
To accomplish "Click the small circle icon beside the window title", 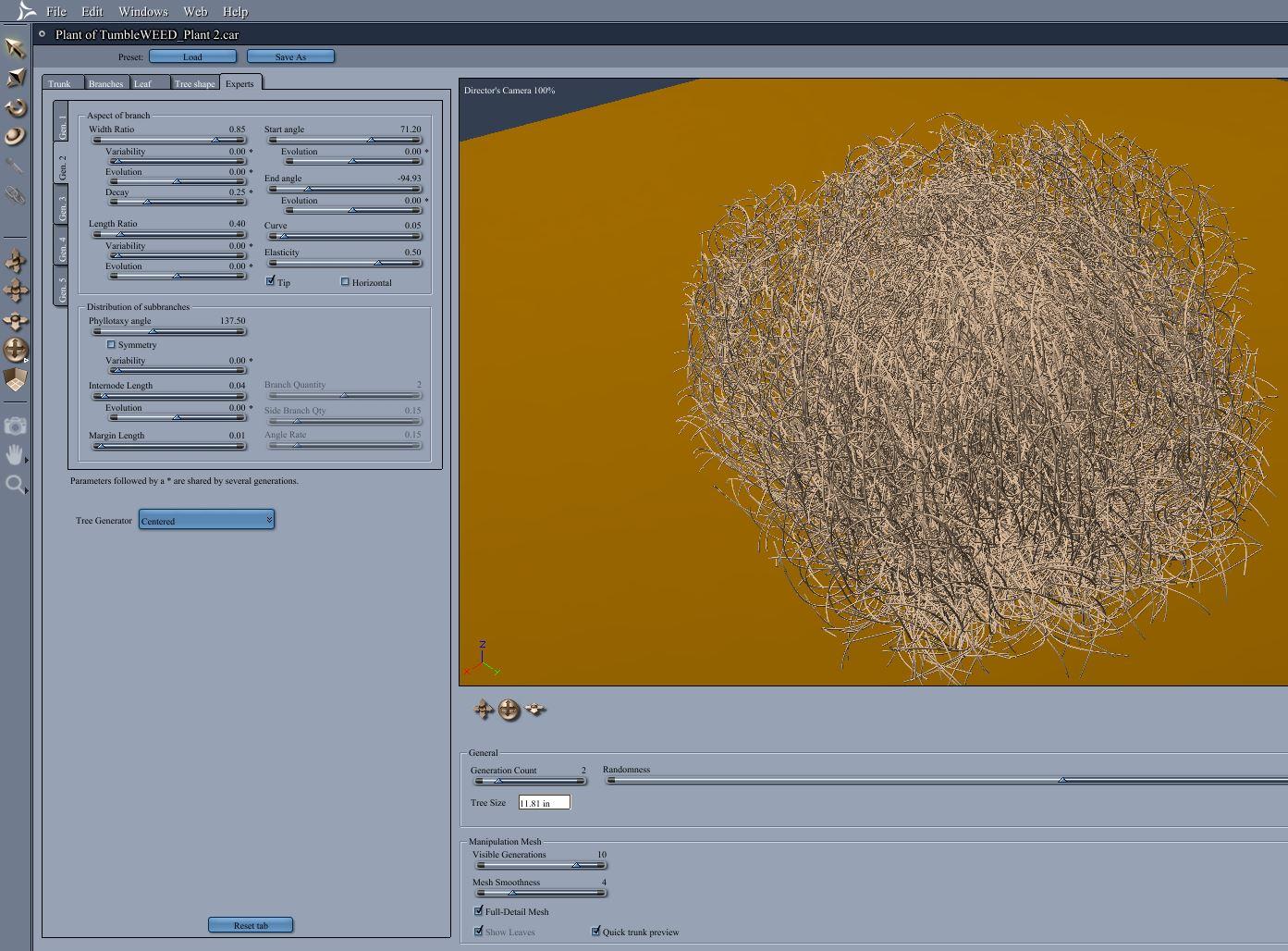I will 42,34.
